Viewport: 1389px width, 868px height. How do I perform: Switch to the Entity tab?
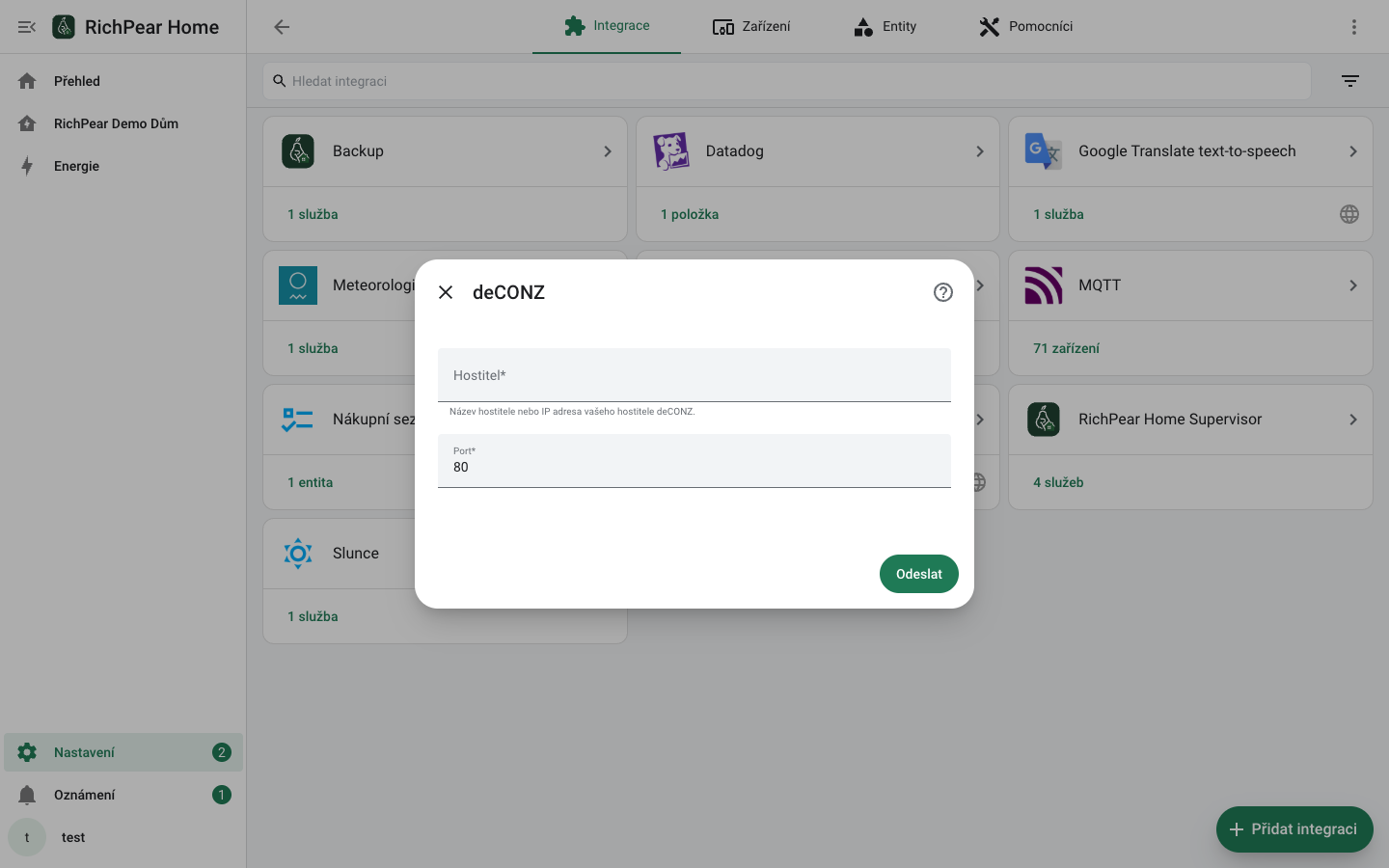(x=885, y=26)
